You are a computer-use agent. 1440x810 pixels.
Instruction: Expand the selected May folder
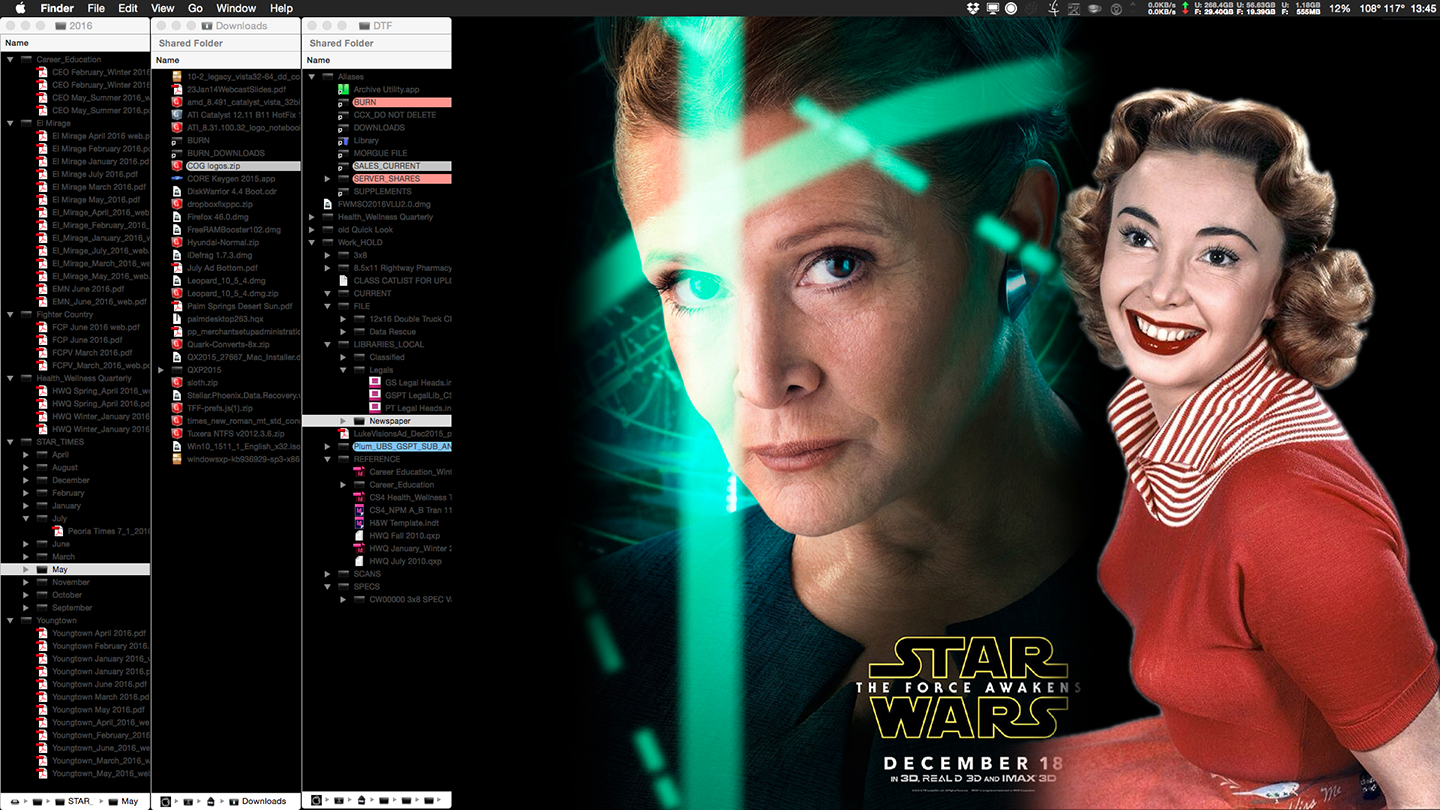pyautogui.click(x=26, y=570)
